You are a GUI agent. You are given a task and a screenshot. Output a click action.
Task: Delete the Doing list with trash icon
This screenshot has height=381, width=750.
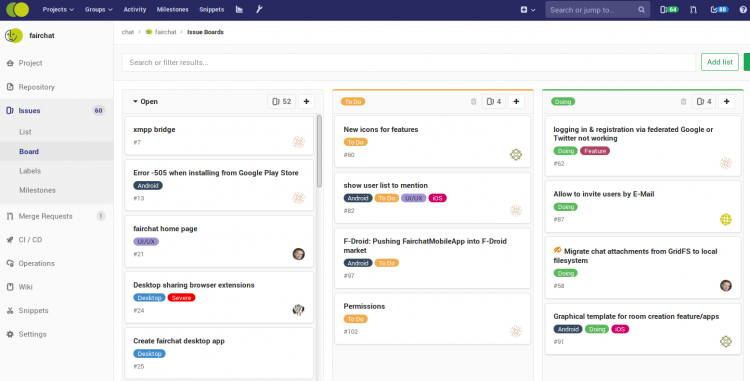[684, 101]
